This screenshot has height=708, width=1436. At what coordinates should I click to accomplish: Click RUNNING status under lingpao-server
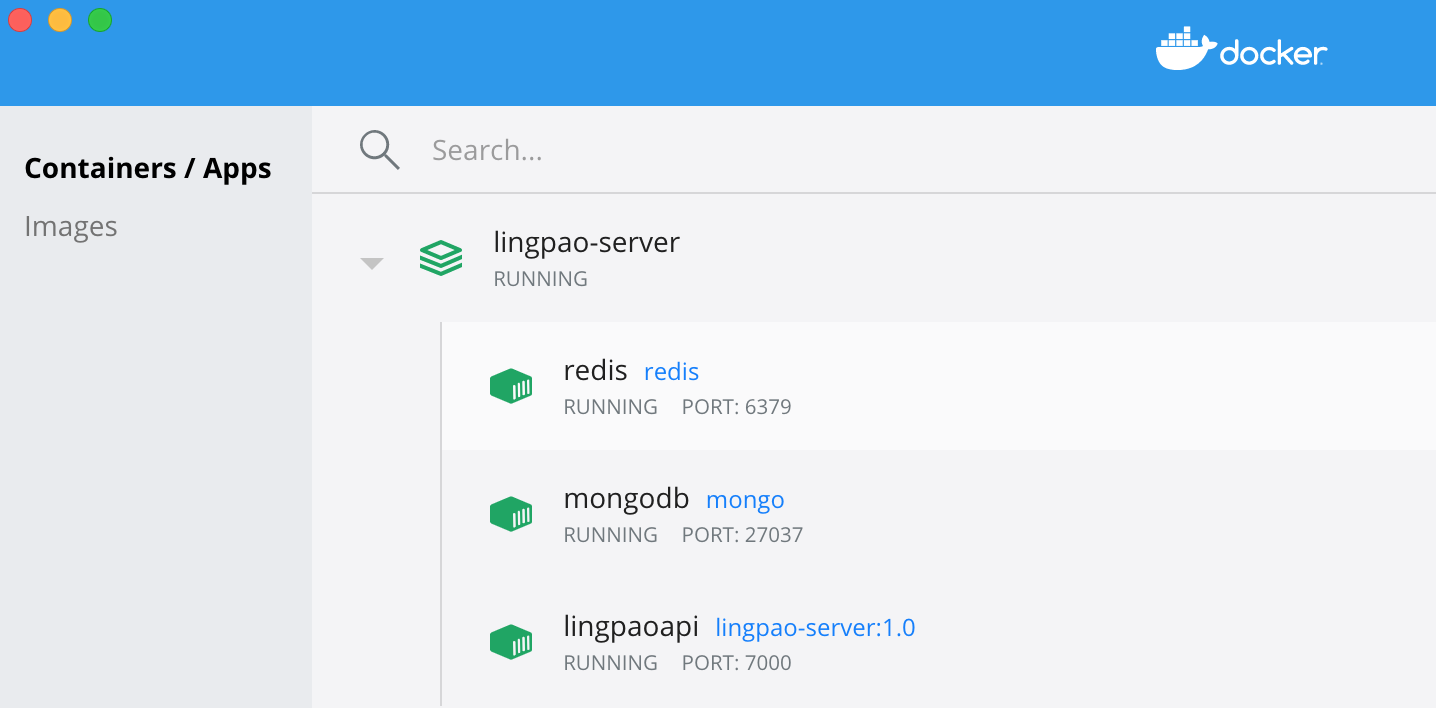point(541,279)
